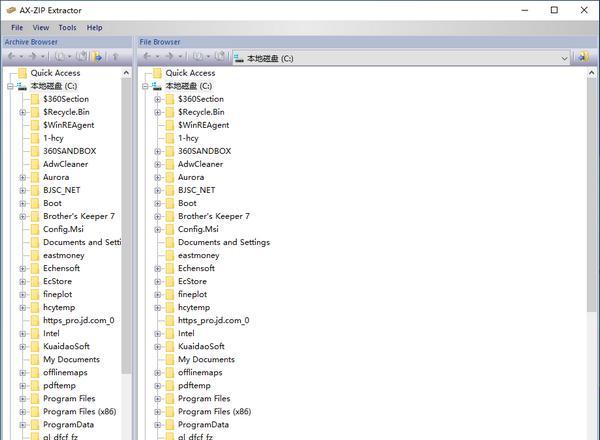The image size is (600, 440).
Task: Click Archive Browser scrollbar up arrow
Action: coord(126,73)
